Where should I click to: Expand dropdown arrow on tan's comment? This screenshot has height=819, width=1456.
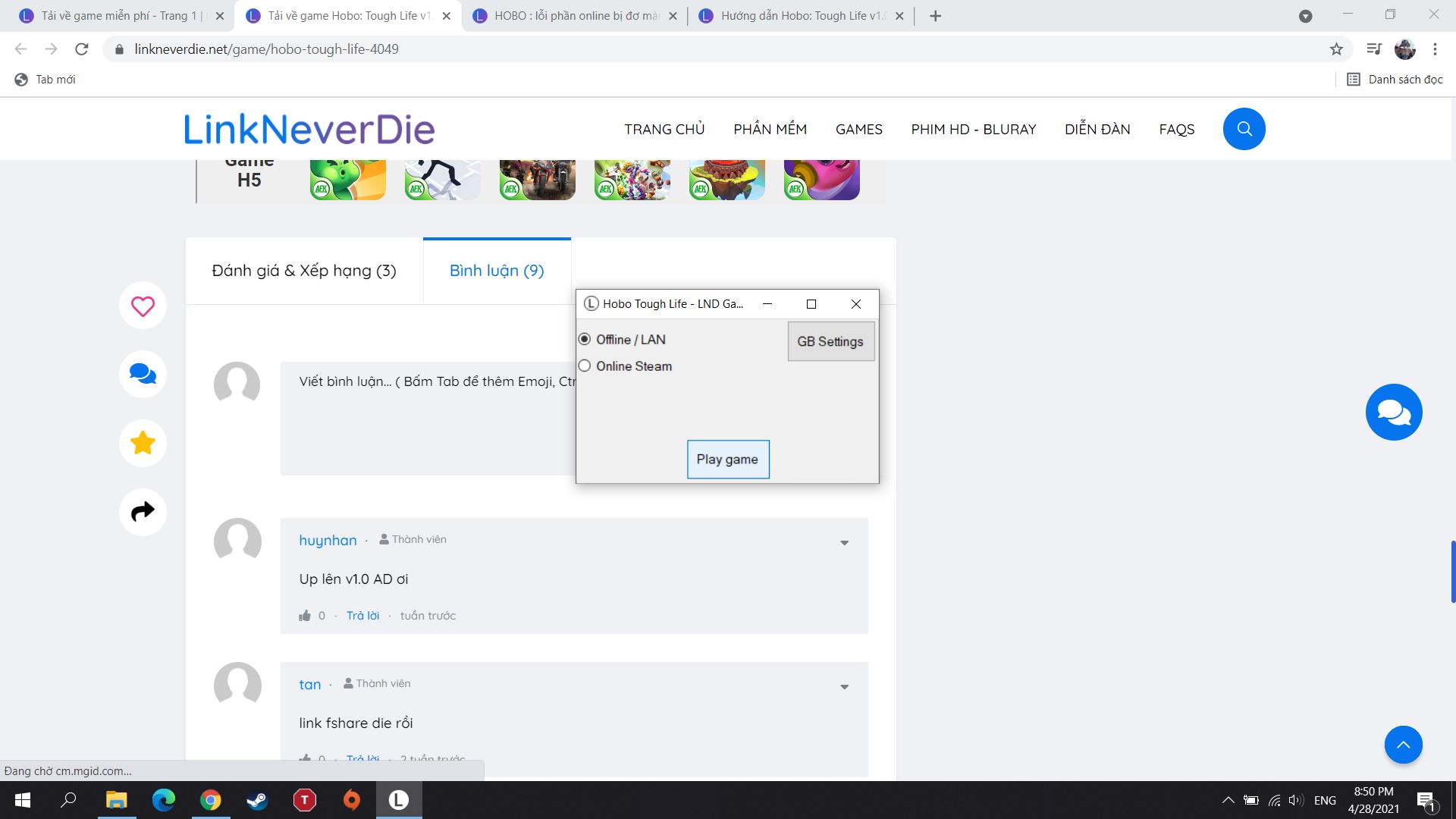tap(844, 687)
